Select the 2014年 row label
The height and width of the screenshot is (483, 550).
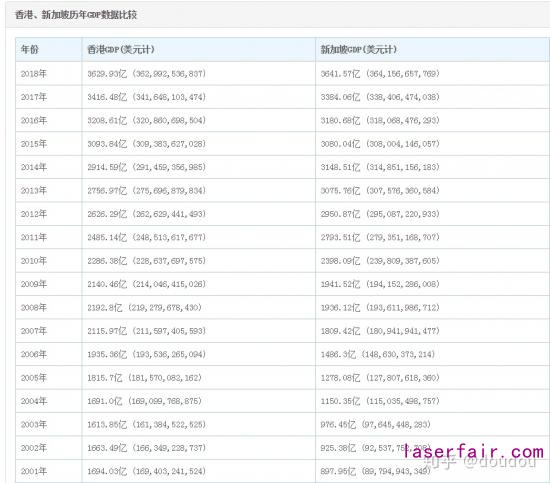[x=34, y=167]
